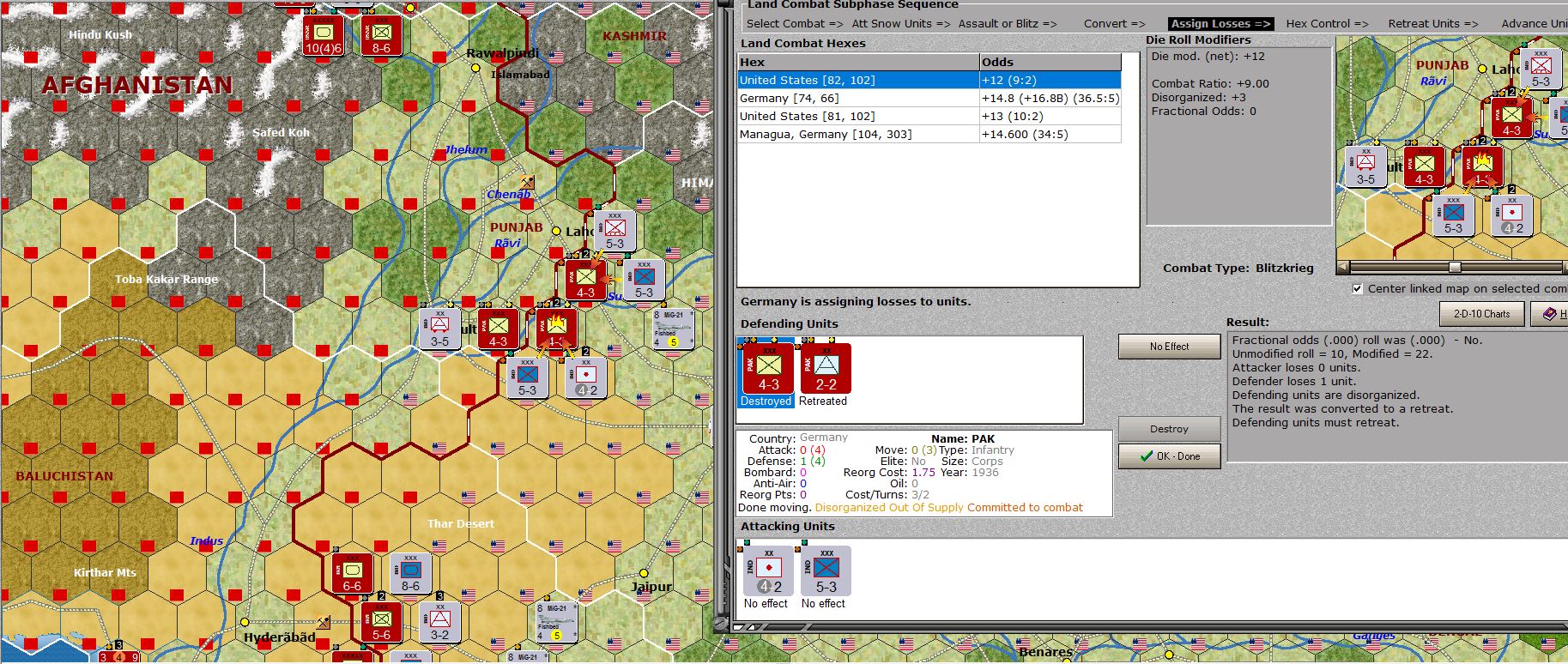Image resolution: width=1568 pixels, height=664 pixels.
Task: Select the 6-6 red unit in Thar Desert area
Action: pos(352,573)
